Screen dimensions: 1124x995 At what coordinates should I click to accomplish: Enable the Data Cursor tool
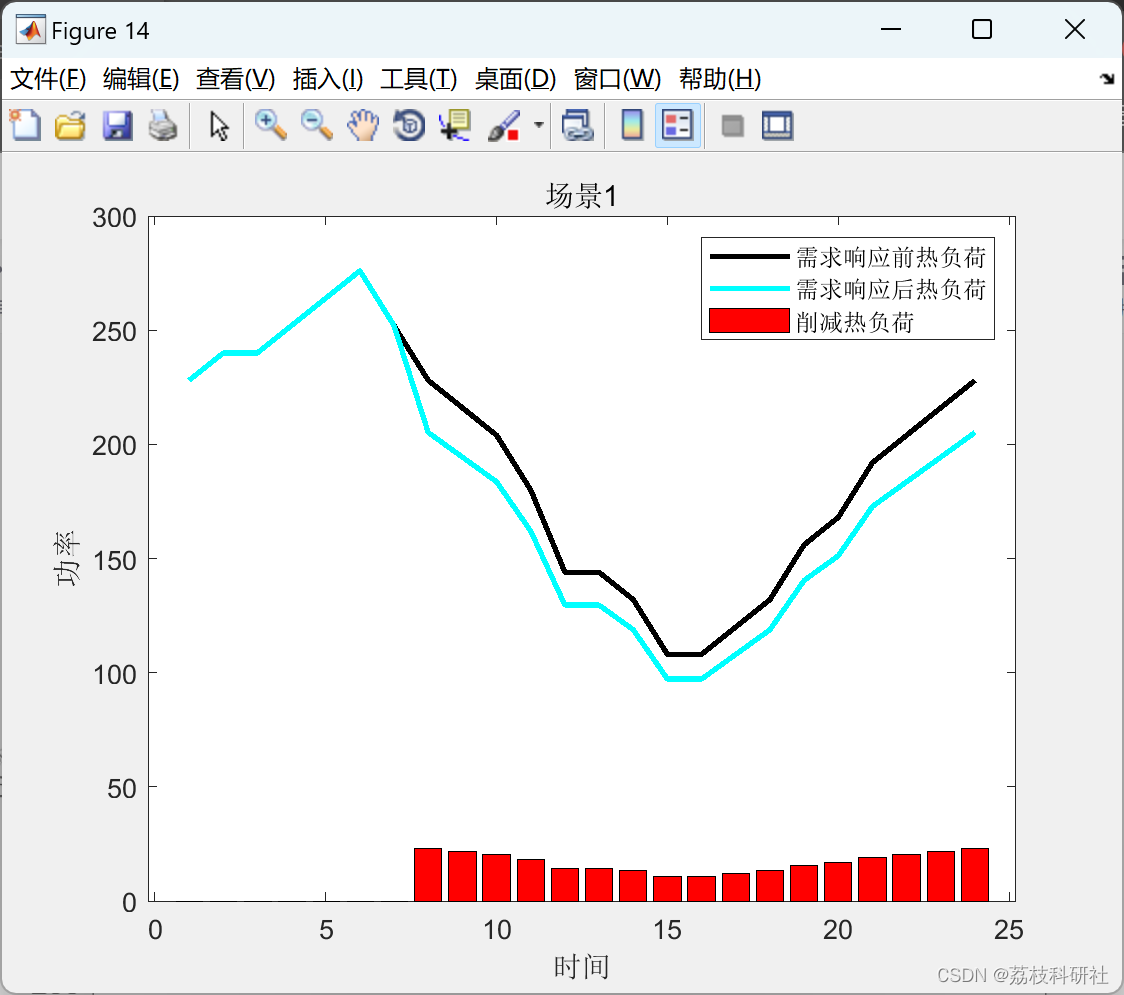pyautogui.click(x=455, y=125)
